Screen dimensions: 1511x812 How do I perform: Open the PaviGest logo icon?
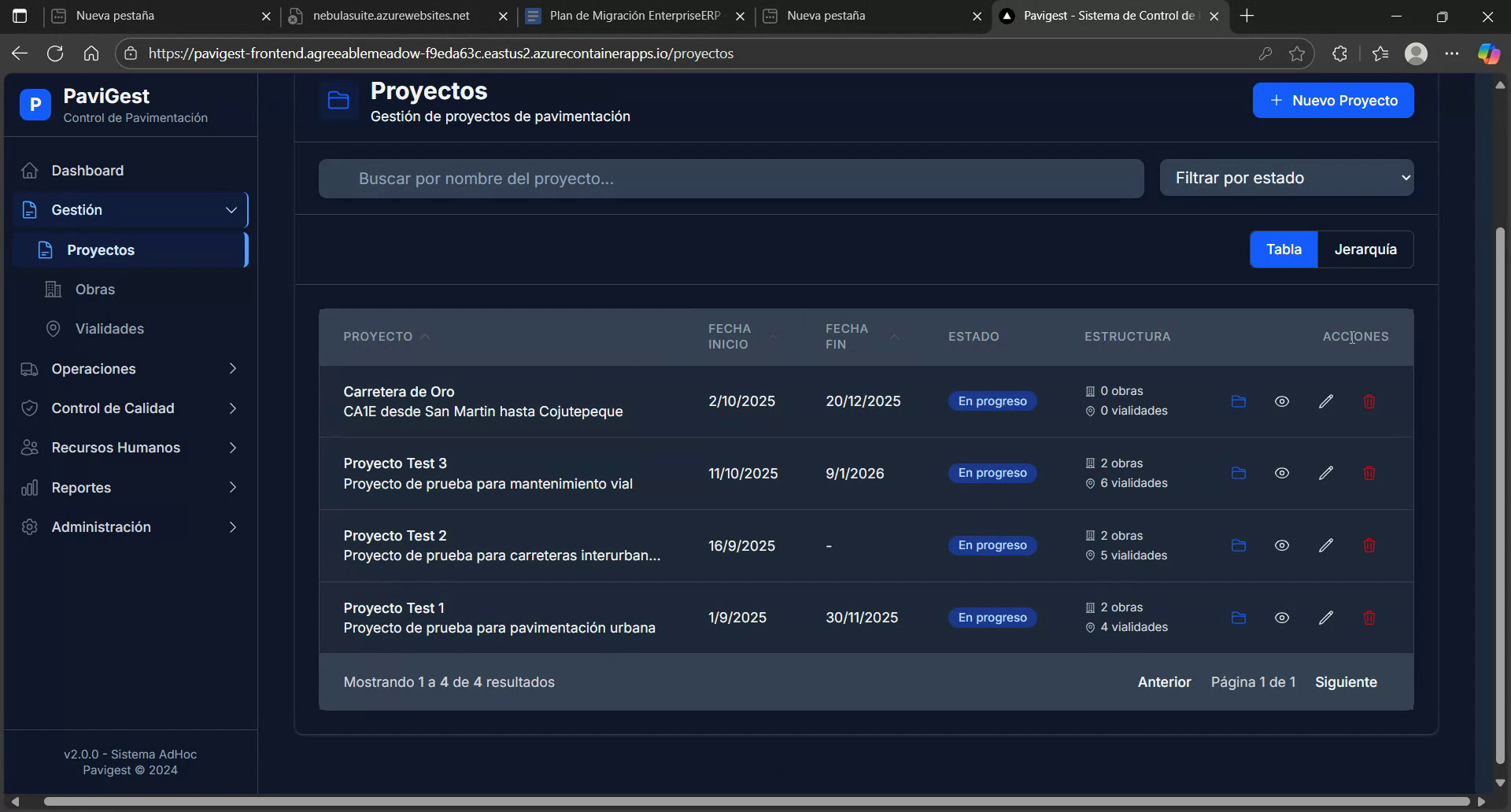35,104
